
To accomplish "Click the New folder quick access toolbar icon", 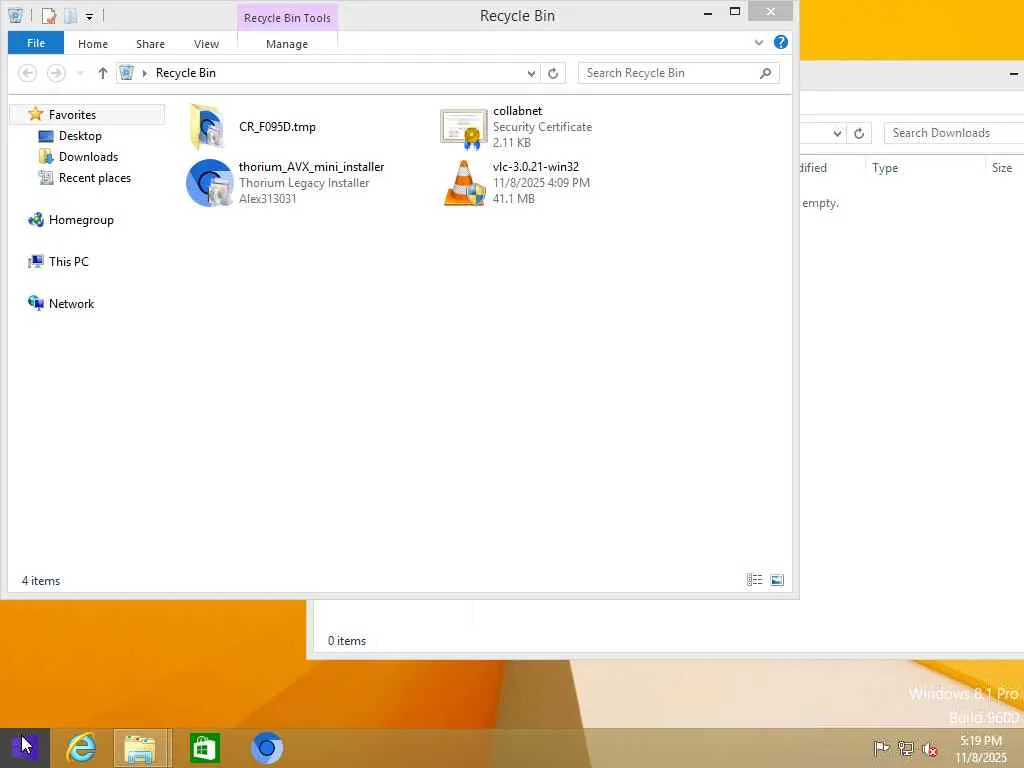I will 71,16.
